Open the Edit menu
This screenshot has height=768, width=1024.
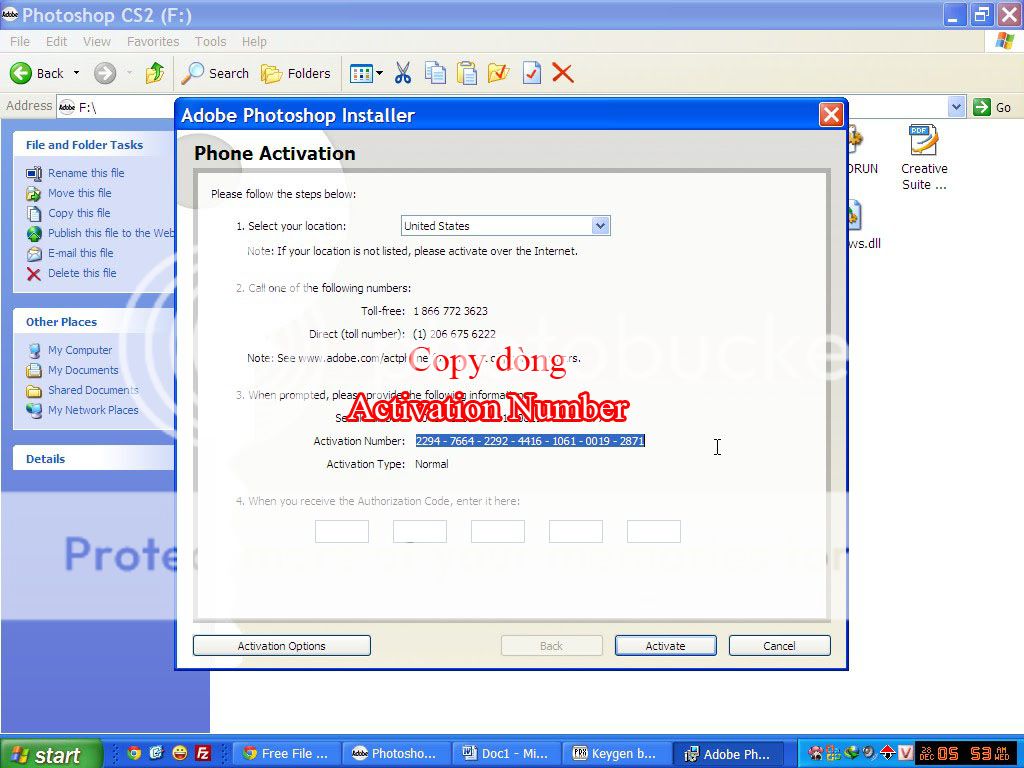pyautogui.click(x=56, y=41)
